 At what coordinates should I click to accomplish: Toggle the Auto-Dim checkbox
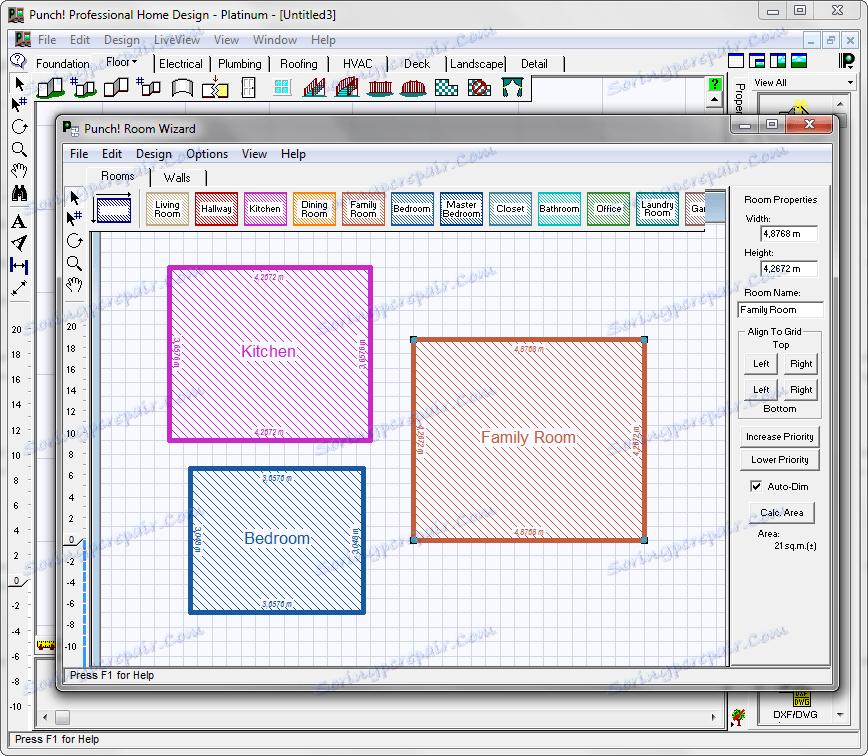(x=756, y=486)
